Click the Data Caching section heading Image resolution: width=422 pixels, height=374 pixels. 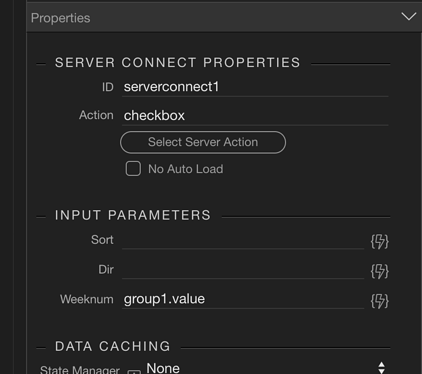click(113, 346)
